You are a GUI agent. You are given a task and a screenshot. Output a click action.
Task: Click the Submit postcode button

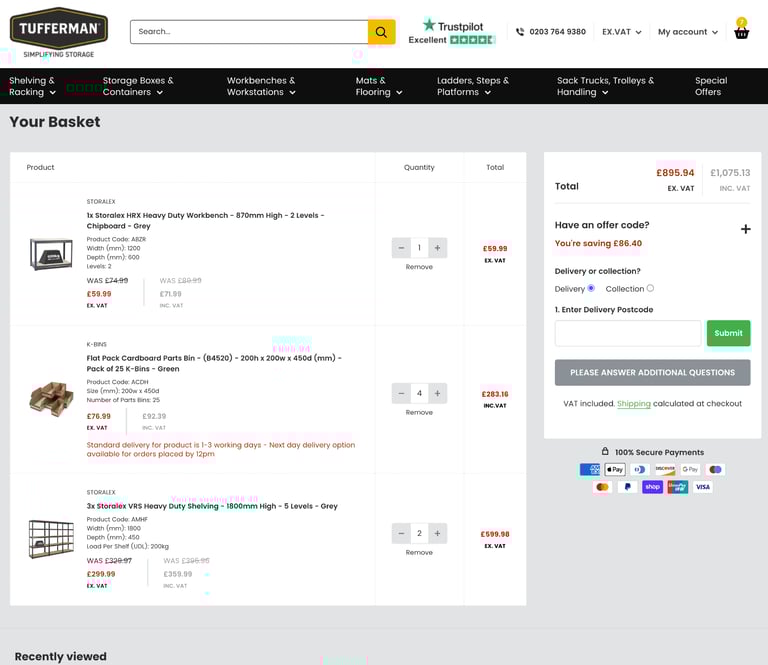(x=728, y=333)
